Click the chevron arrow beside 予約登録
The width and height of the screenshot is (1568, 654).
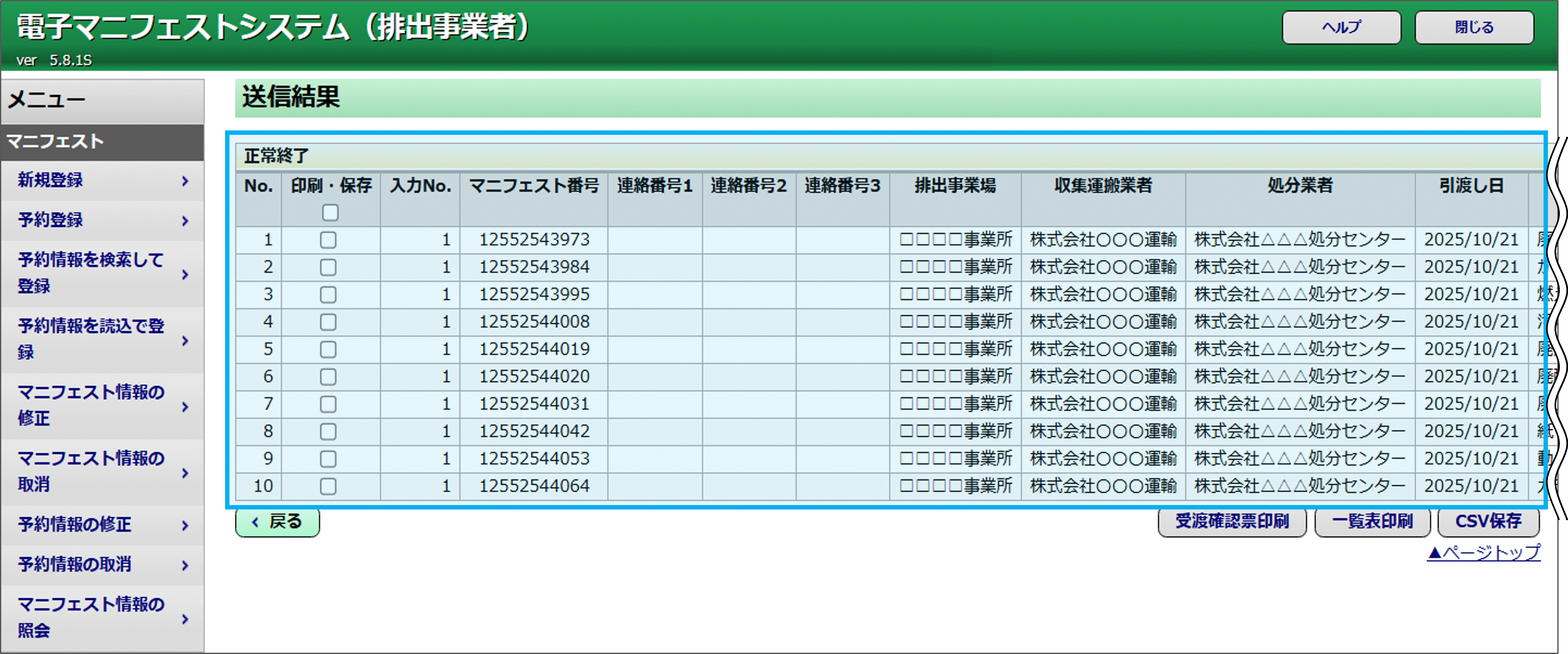tap(185, 220)
